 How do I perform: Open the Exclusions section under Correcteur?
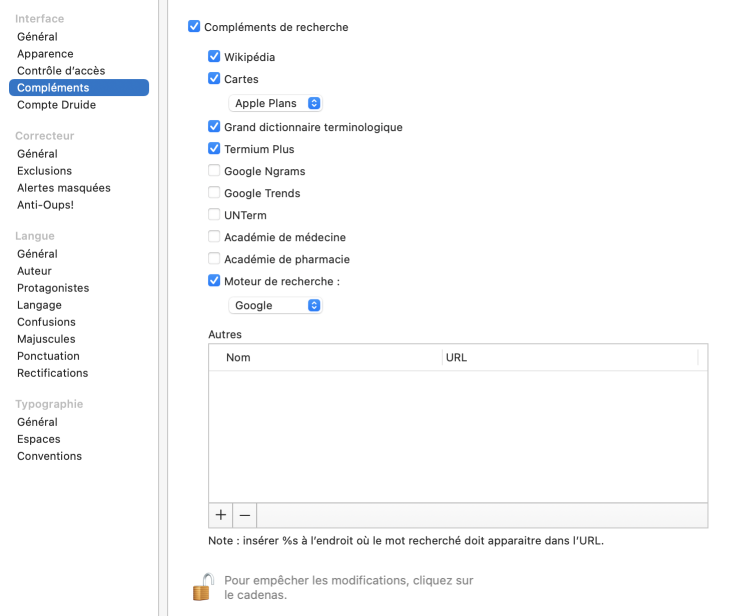(44, 171)
